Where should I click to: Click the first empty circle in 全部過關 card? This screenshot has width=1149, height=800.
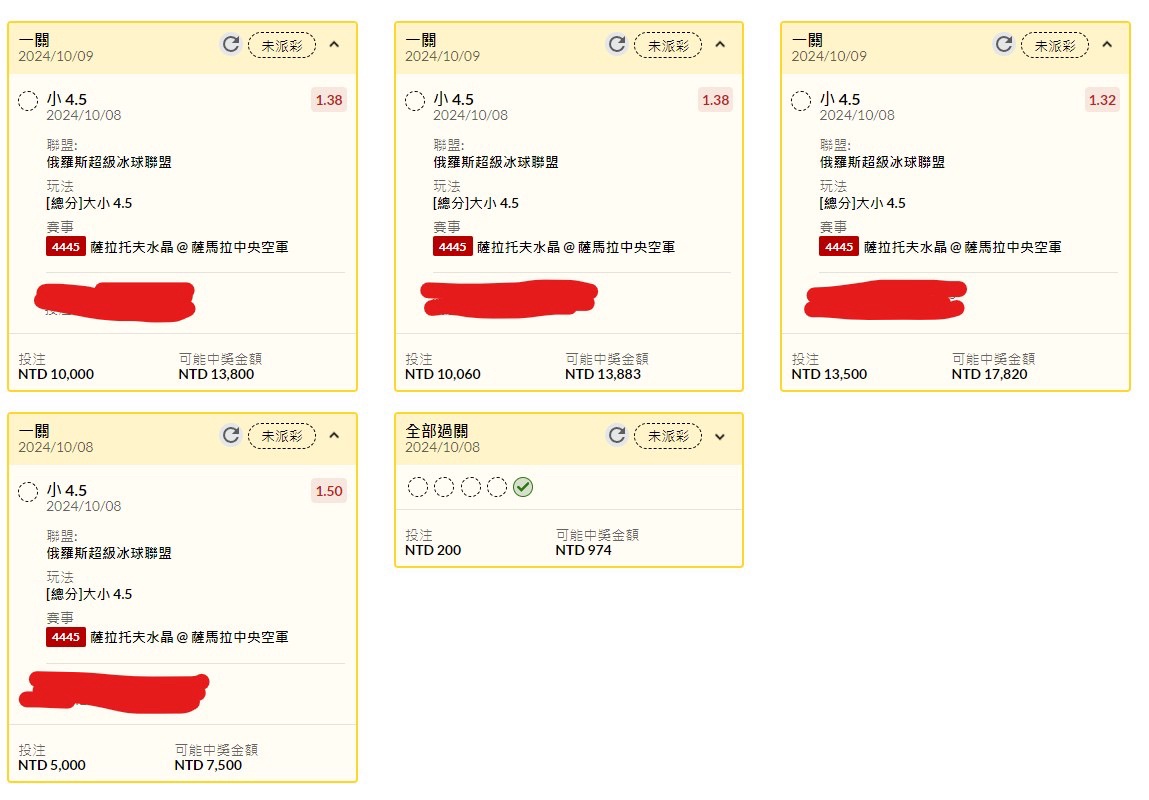(417, 487)
